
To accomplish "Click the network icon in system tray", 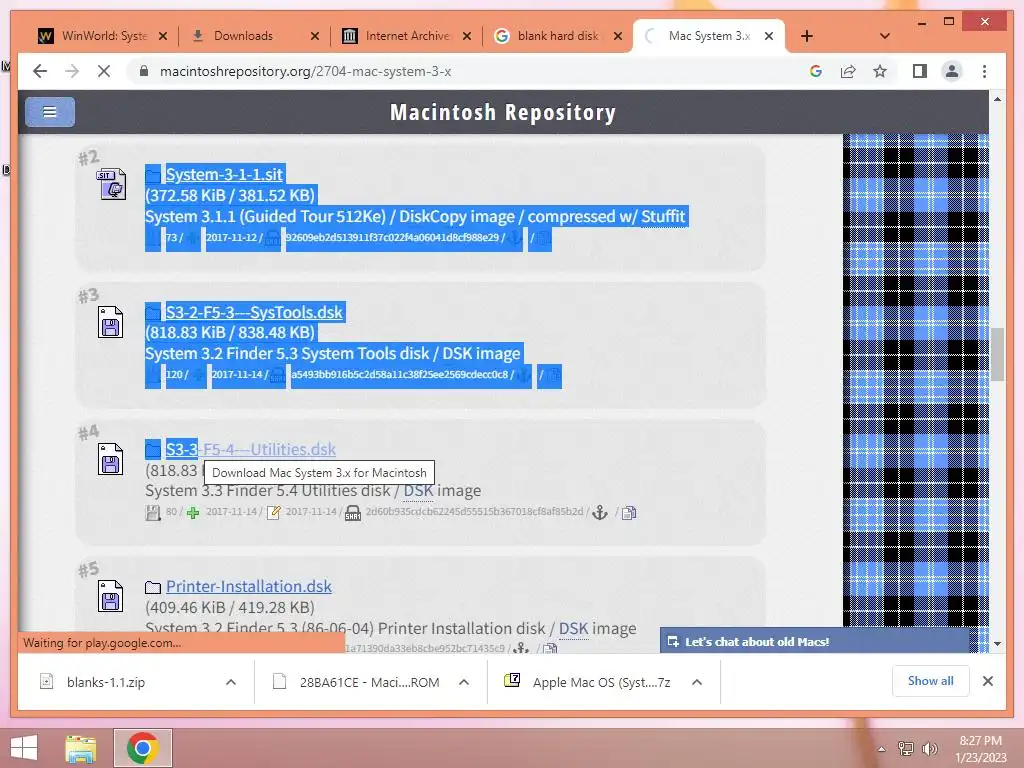I will coord(905,749).
